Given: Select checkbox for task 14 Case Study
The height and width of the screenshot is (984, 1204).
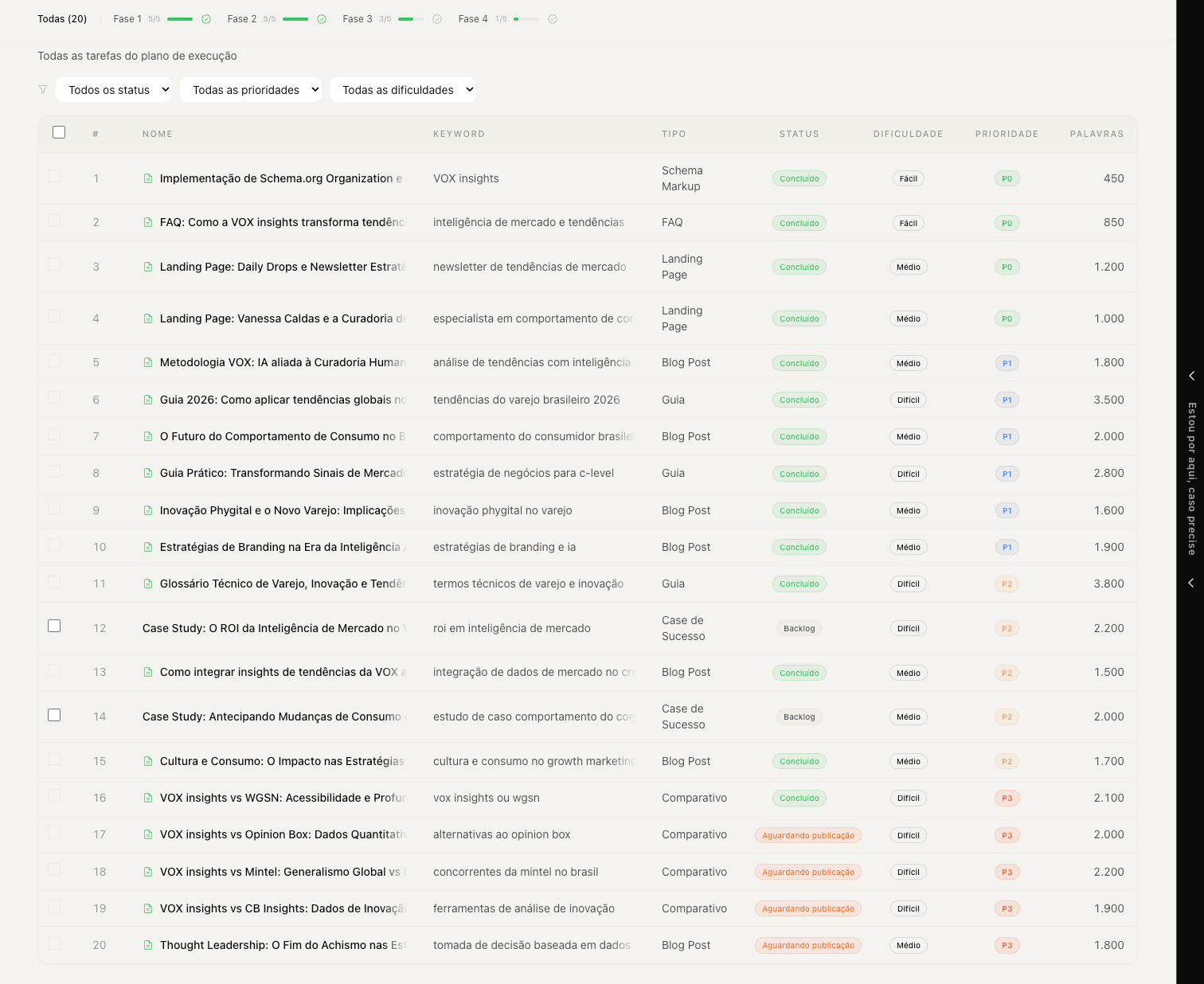Looking at the screenshot, I should (x=54, y=715).
